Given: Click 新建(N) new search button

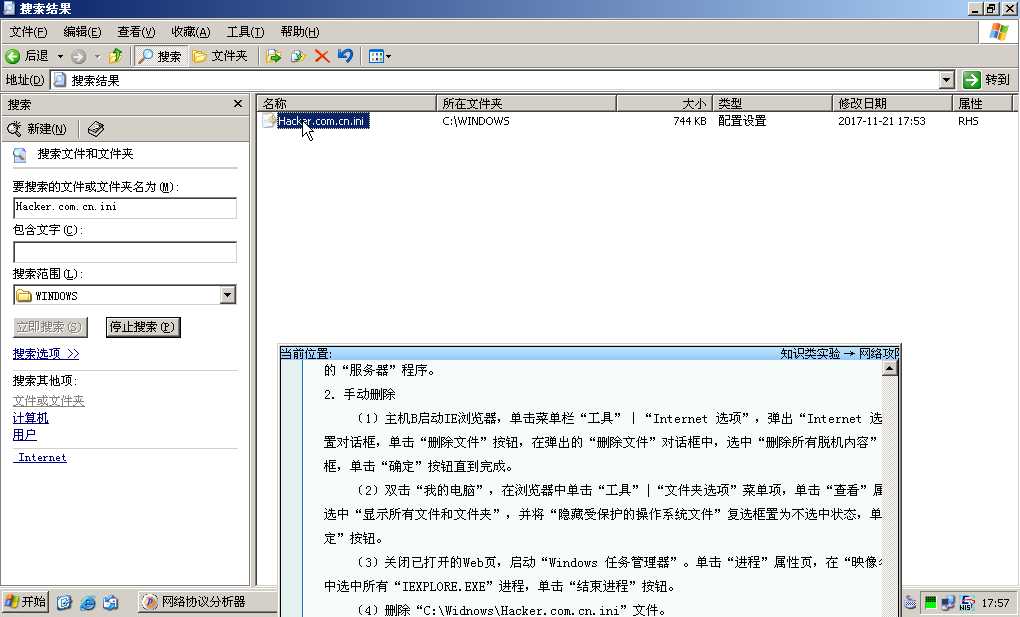Looking at the screenshot, I should coord(37,129).
